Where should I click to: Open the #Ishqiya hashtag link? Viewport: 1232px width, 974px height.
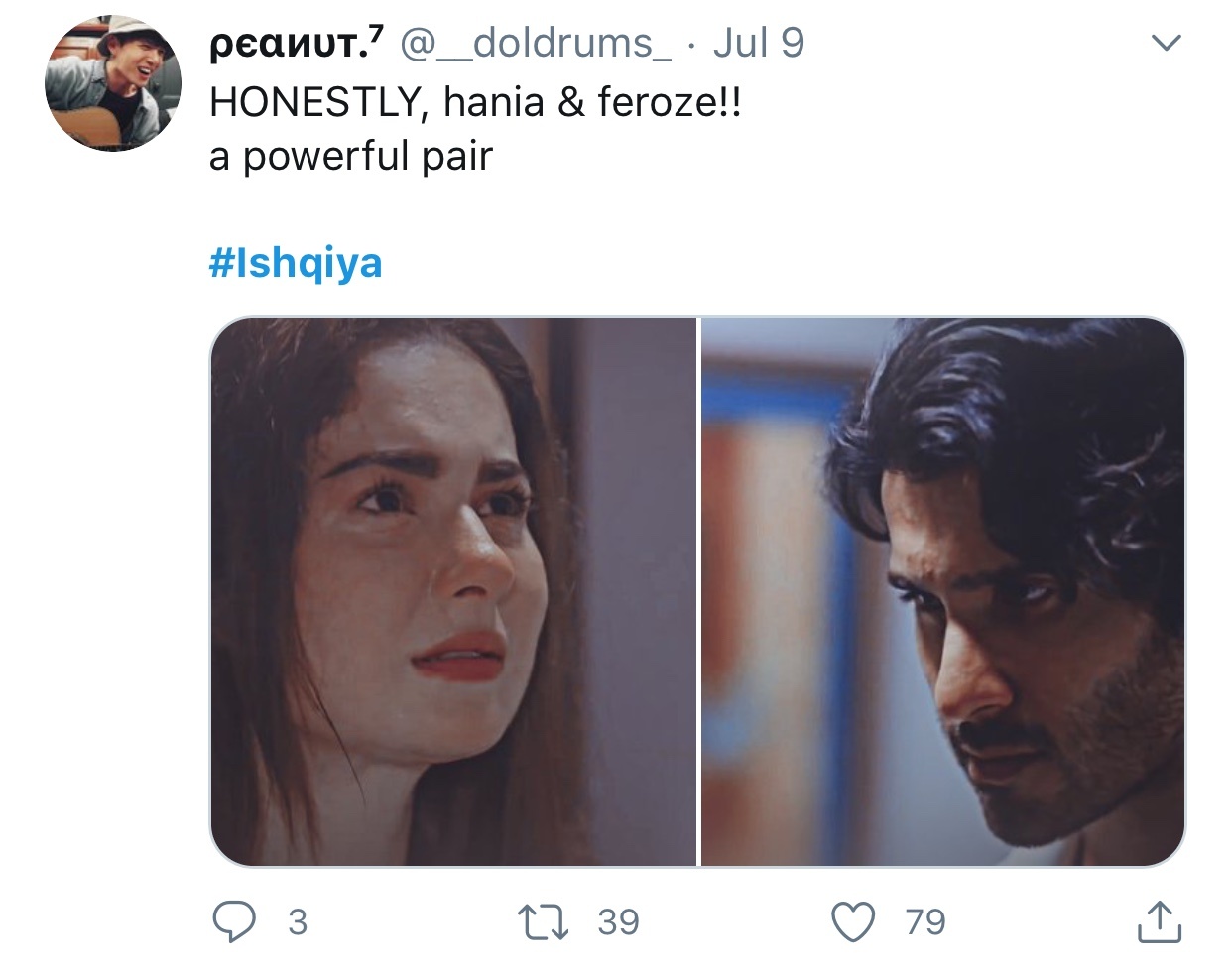296,263
